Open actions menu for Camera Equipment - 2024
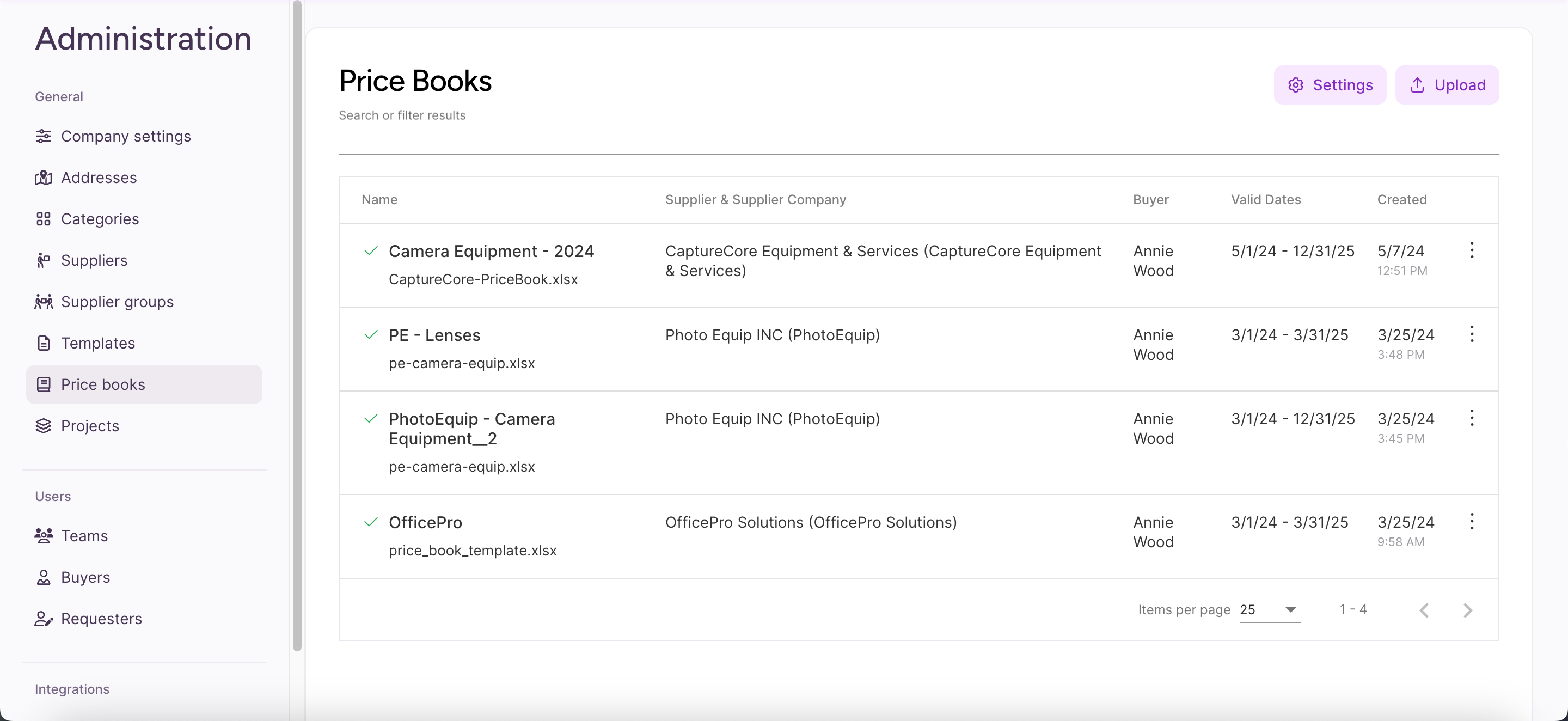The image size is (1568, 721). tap(1472, 249)
